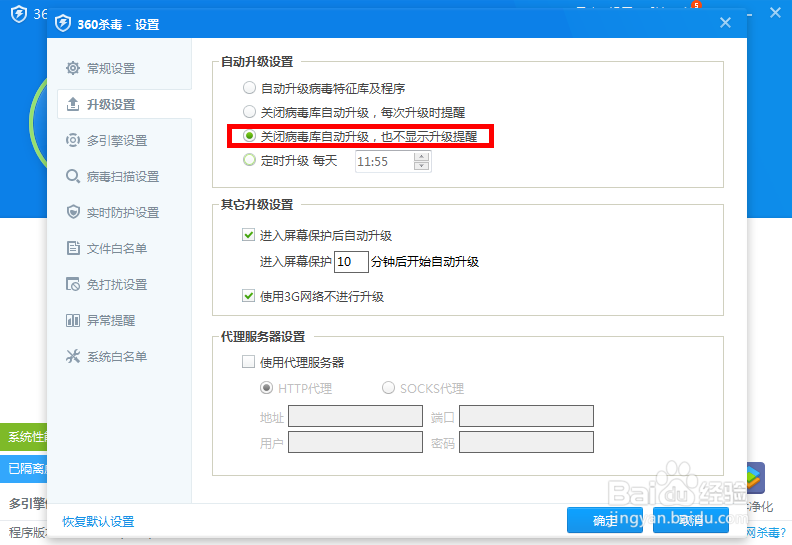Click the 360 shield logo in dialog title
792x545 pixels.
pos(63,23)
